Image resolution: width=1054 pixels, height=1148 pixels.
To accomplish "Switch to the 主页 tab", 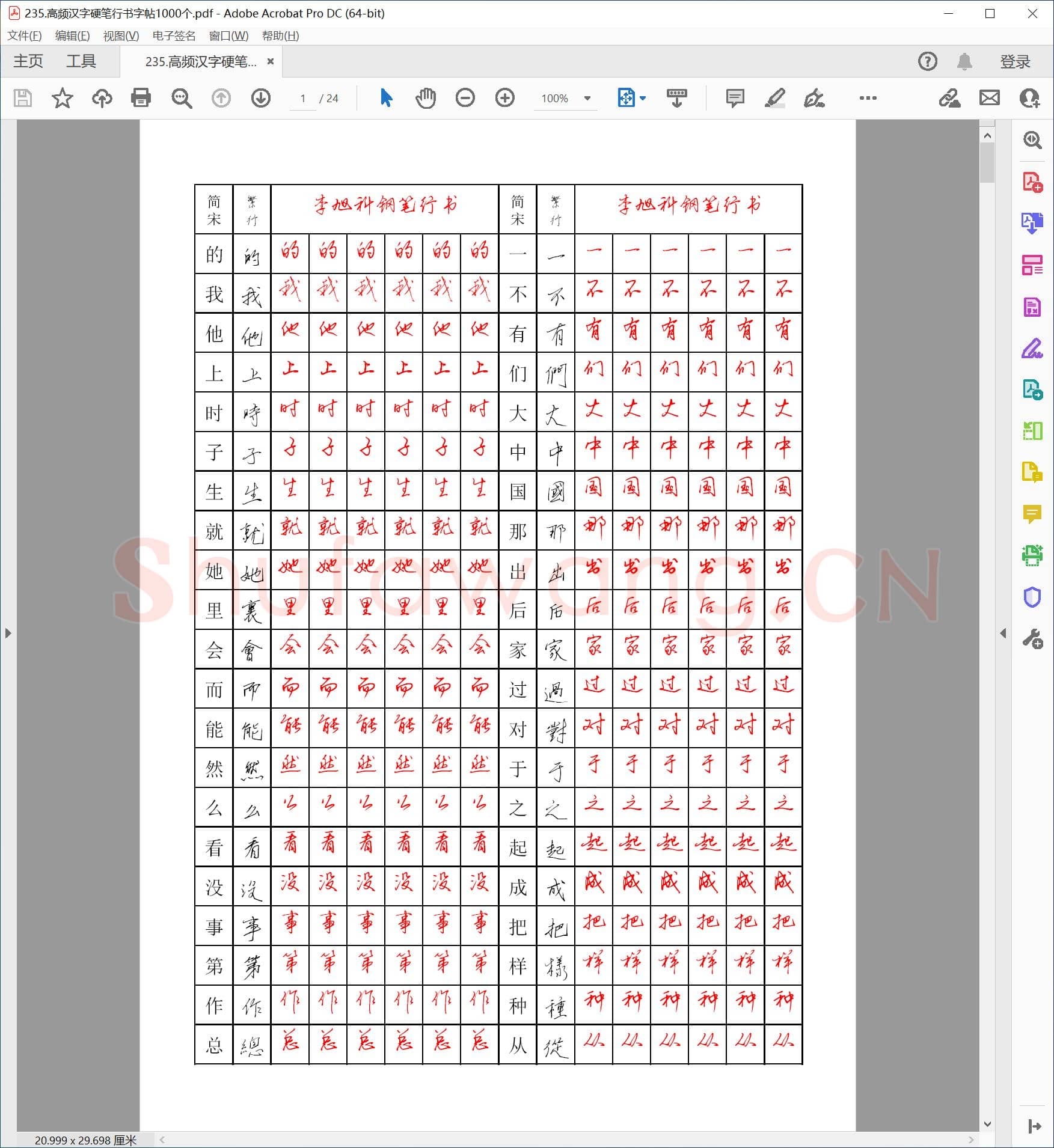I will [28, 61].
